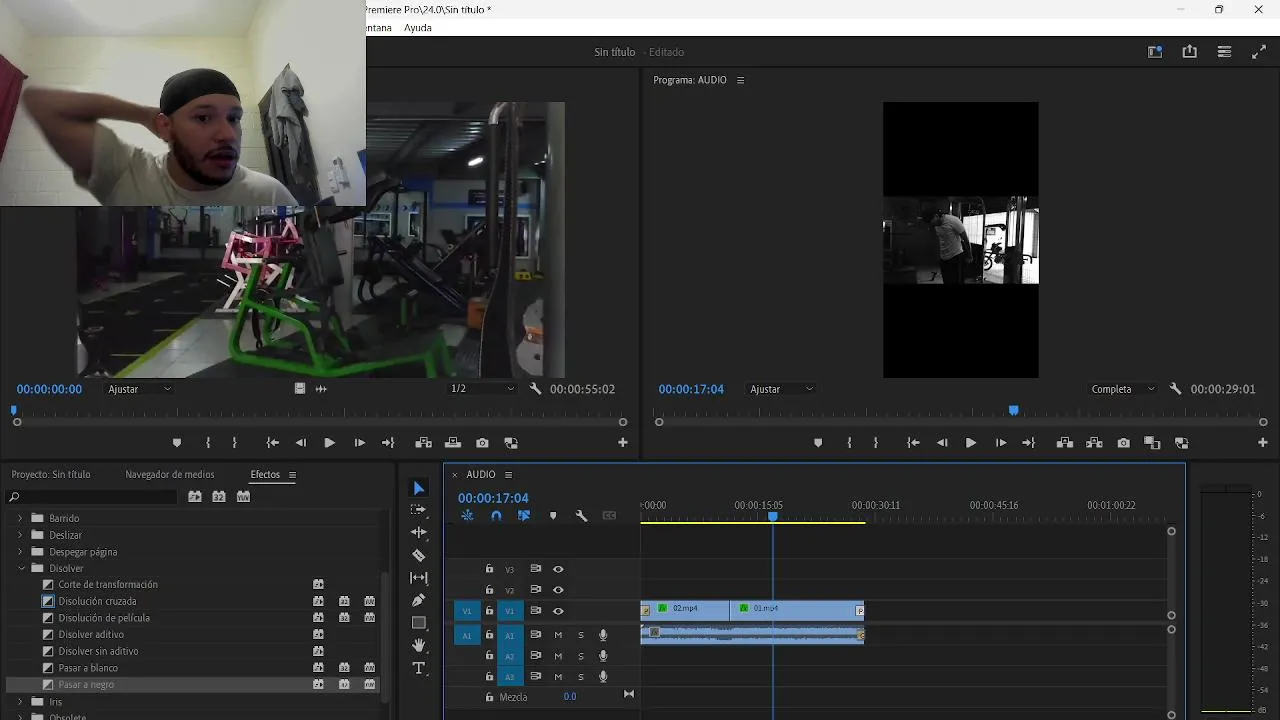
Task: Choose the Type tool
Action: pyautogui.click(x=419, y=668)
